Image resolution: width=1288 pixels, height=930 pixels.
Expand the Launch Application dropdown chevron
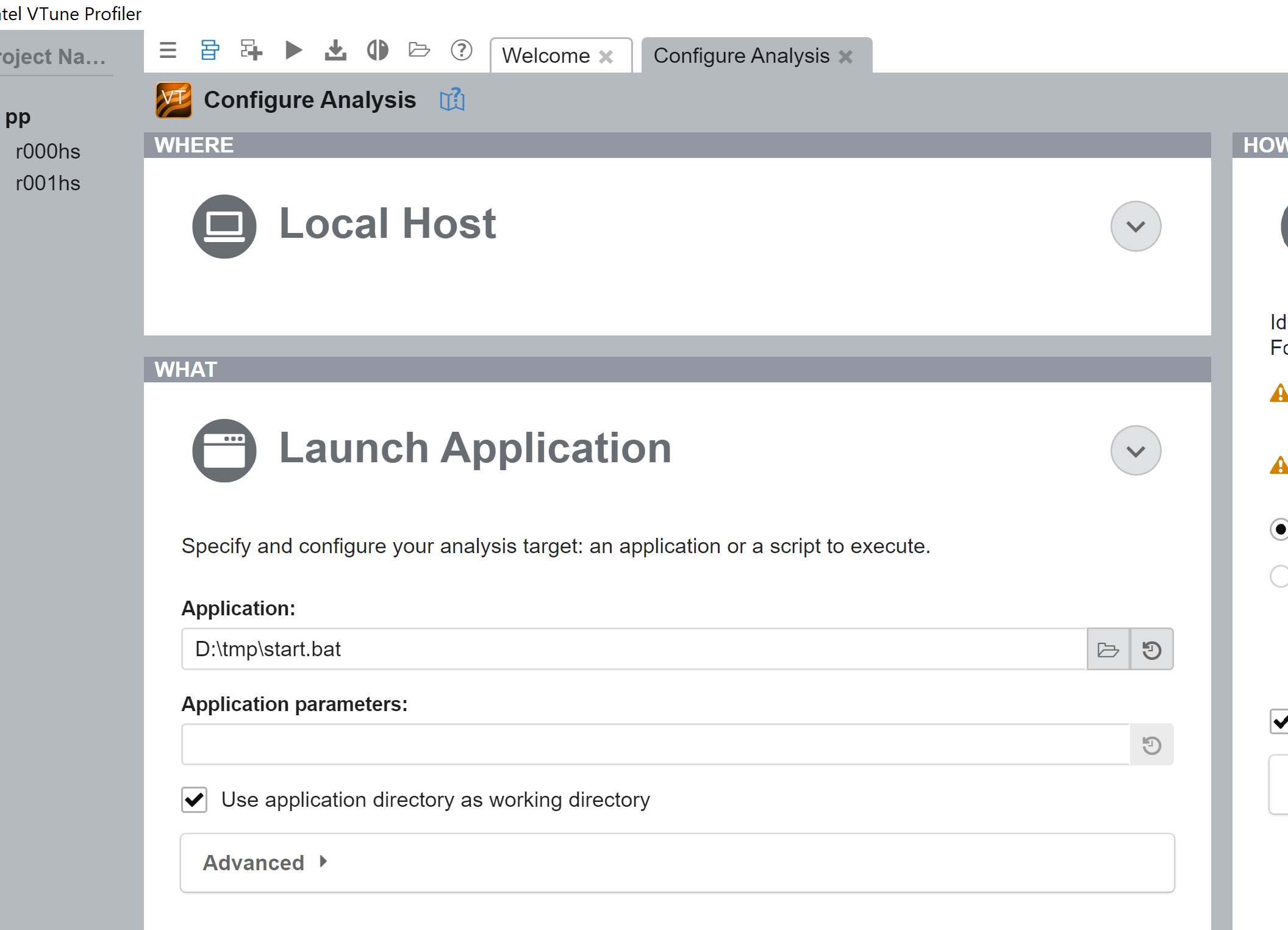pos(1136,451)
